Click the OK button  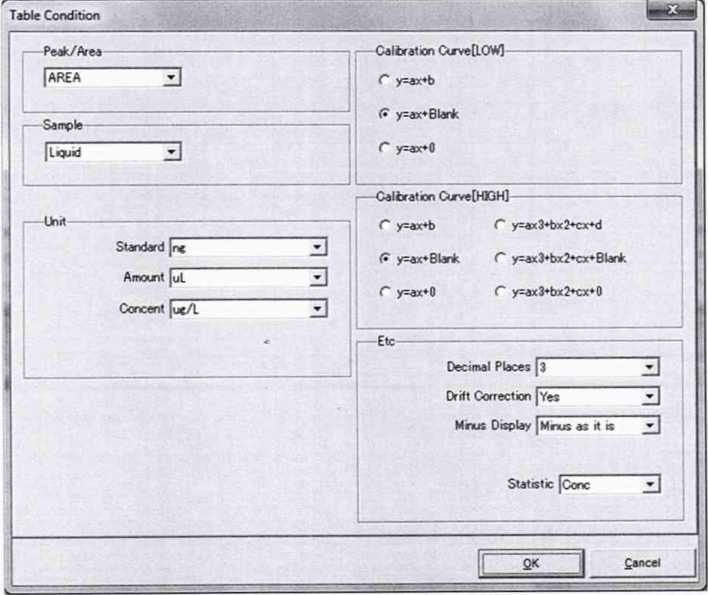coord(530,563)
